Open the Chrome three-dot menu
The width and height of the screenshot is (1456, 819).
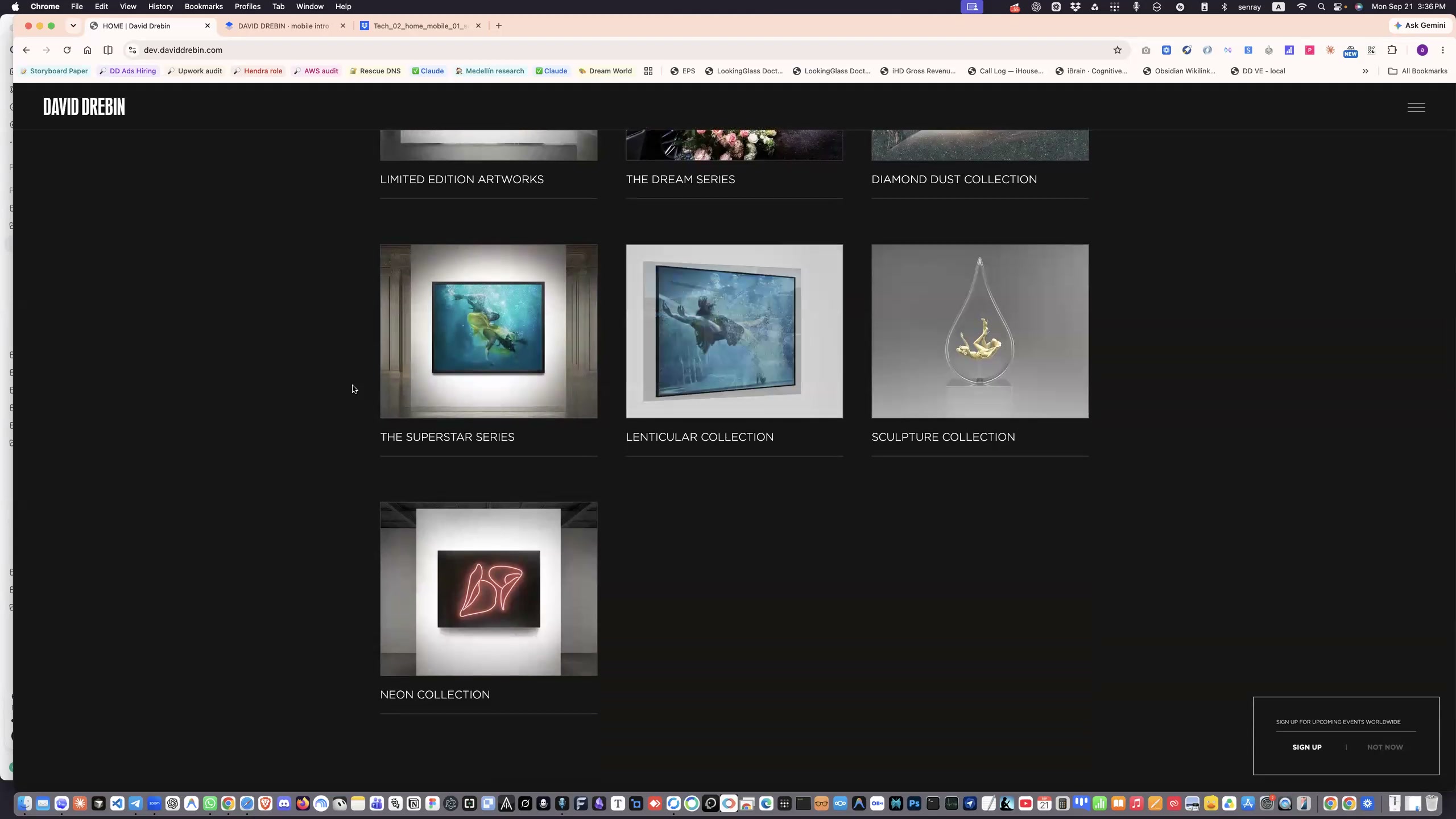click(x=1443, y=50)
